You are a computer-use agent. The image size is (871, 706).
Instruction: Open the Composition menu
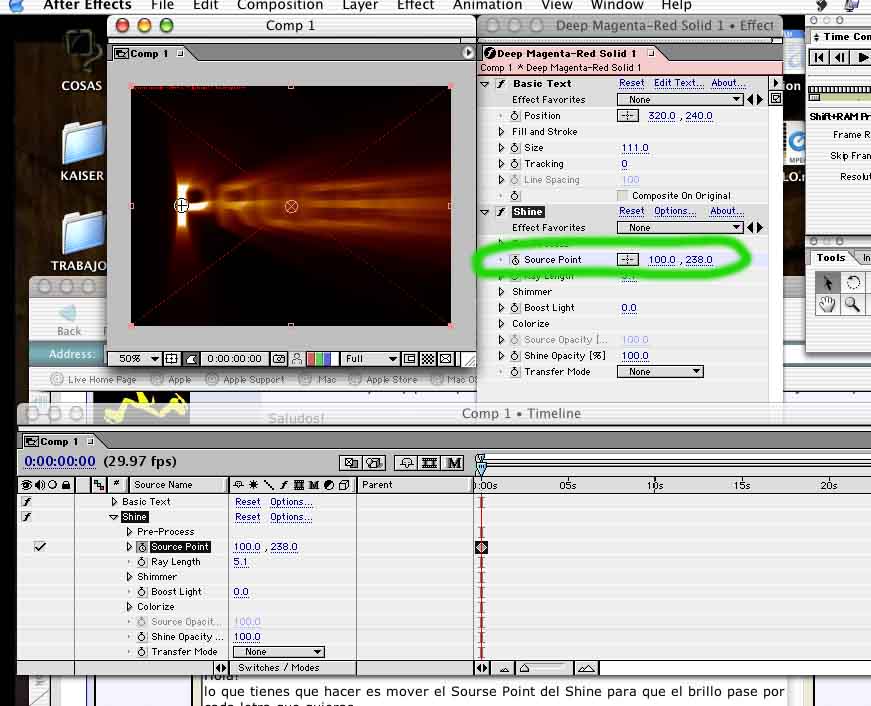tap(280, 6)
